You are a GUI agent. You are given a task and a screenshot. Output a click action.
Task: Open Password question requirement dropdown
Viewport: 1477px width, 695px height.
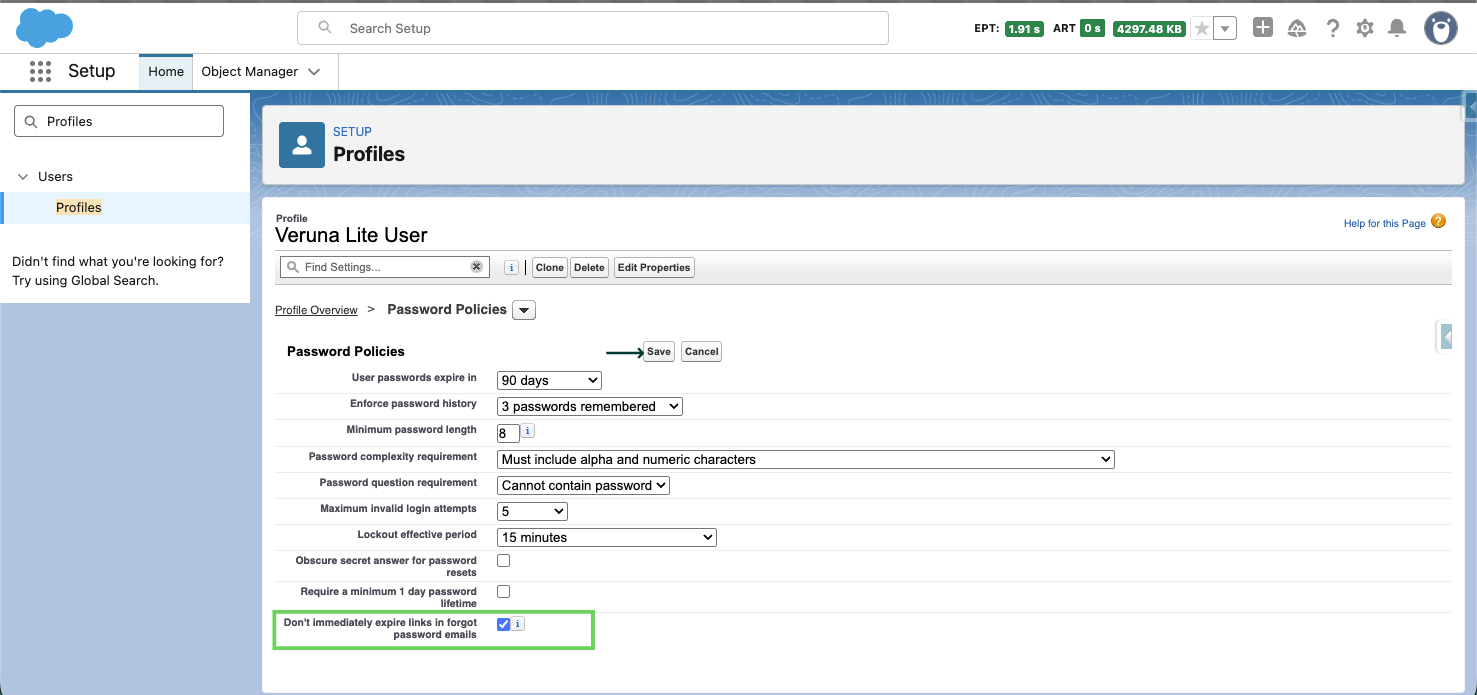(583, 485)
